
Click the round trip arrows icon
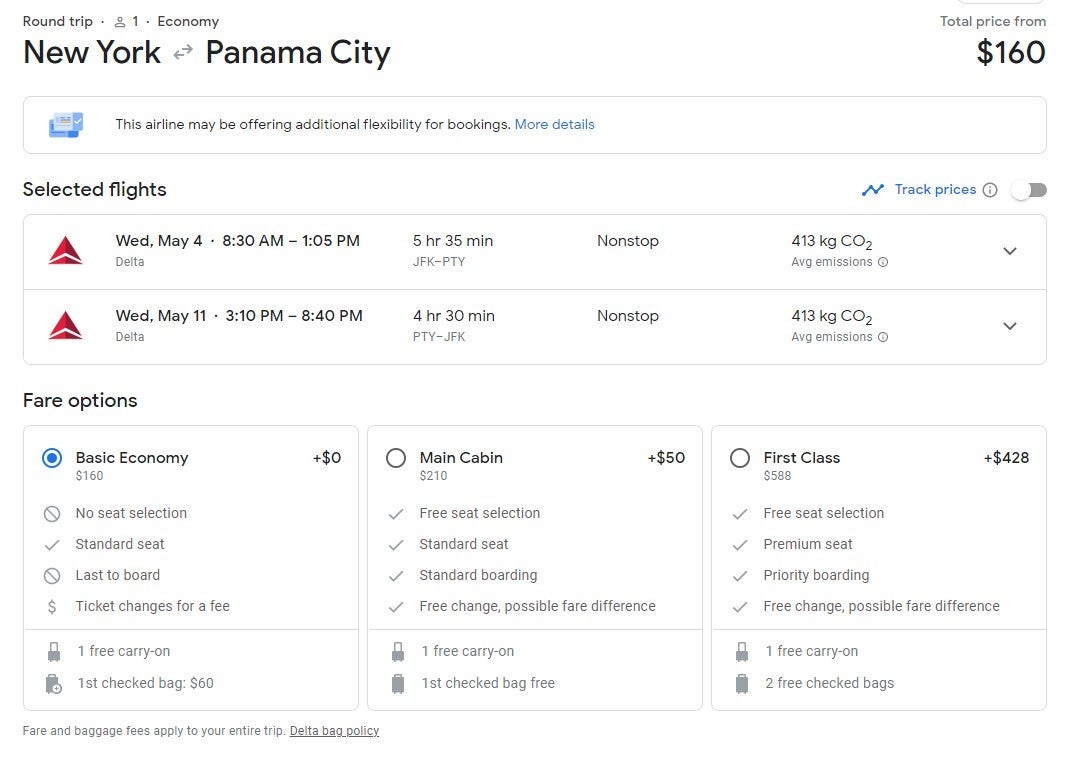(183, 53)
